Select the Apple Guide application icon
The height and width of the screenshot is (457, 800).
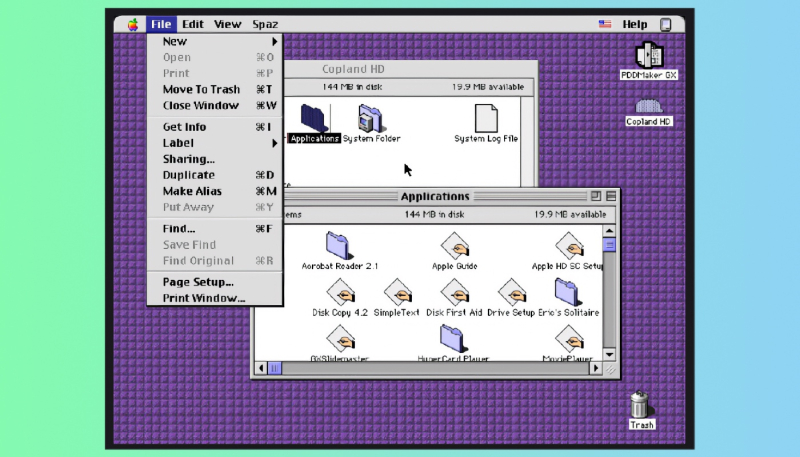455,245
